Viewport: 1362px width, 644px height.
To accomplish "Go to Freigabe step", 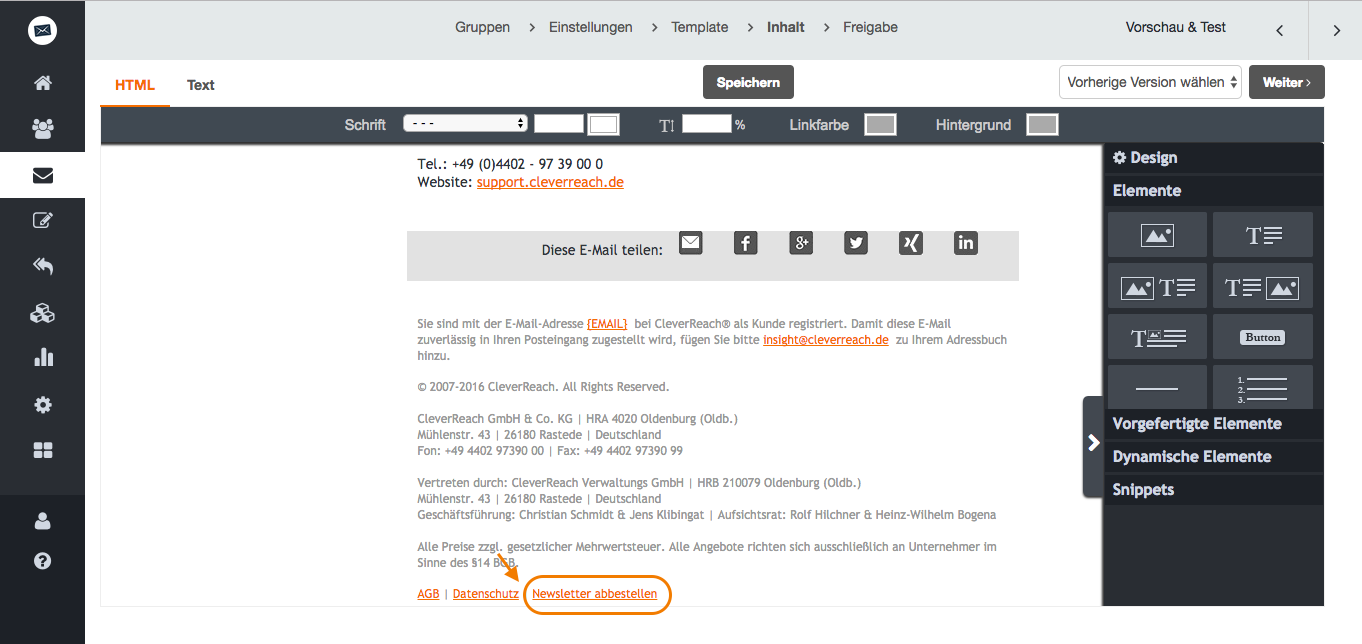I will point(870,27).
